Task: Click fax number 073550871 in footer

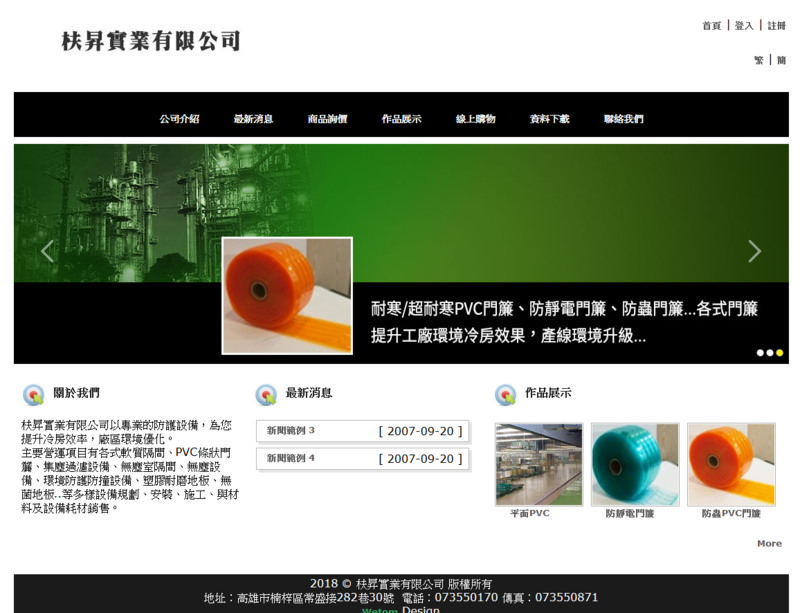Action: (566, 597)
